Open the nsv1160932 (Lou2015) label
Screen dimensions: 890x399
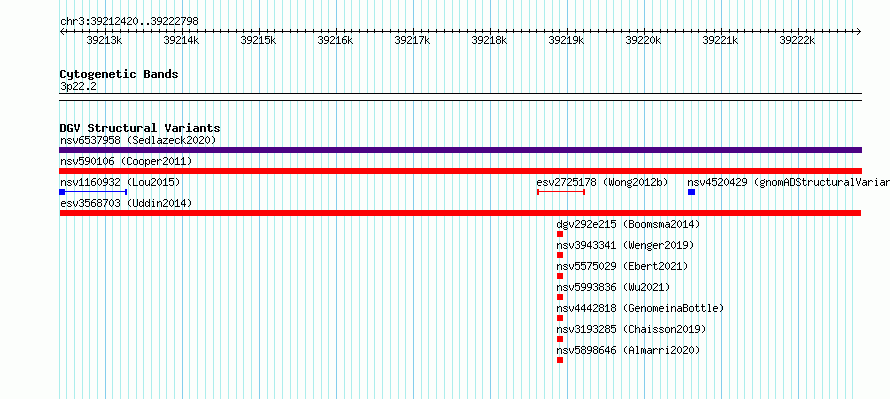[120, 182]
